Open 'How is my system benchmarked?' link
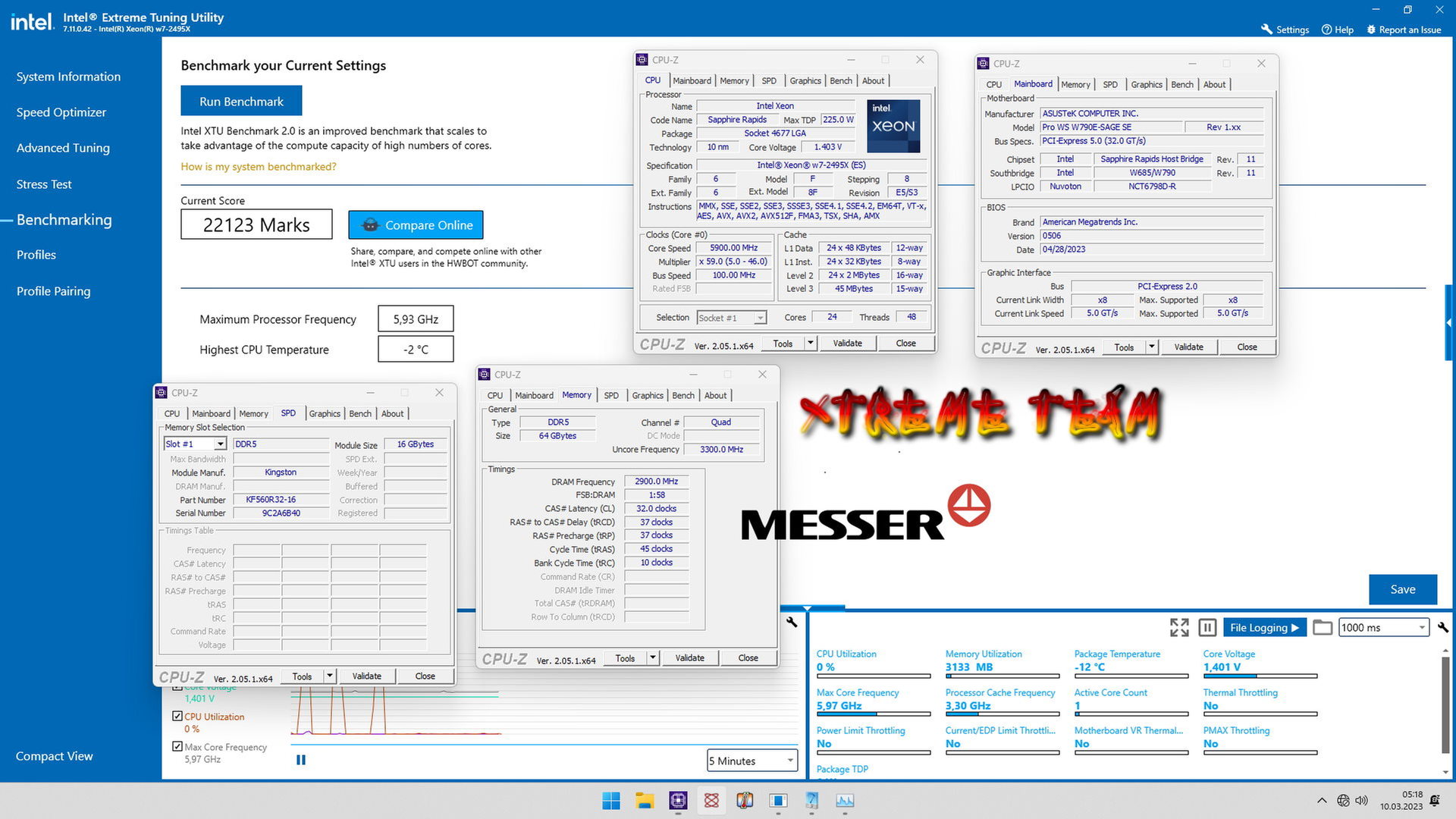 tap(258, 167)
